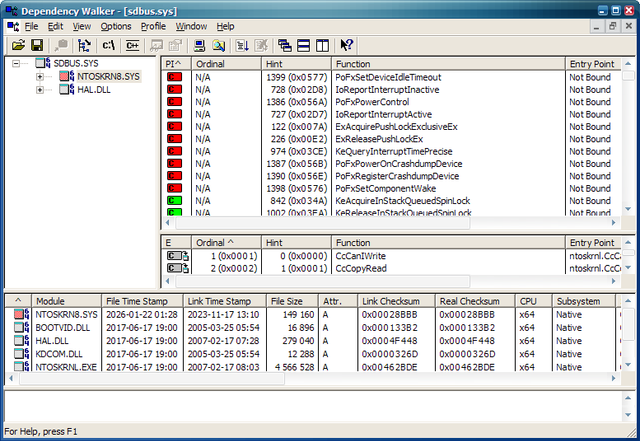Toggle Auto Expand tree option
The image size is (640, 441).
pyautogui.click(x=84, y=45)
